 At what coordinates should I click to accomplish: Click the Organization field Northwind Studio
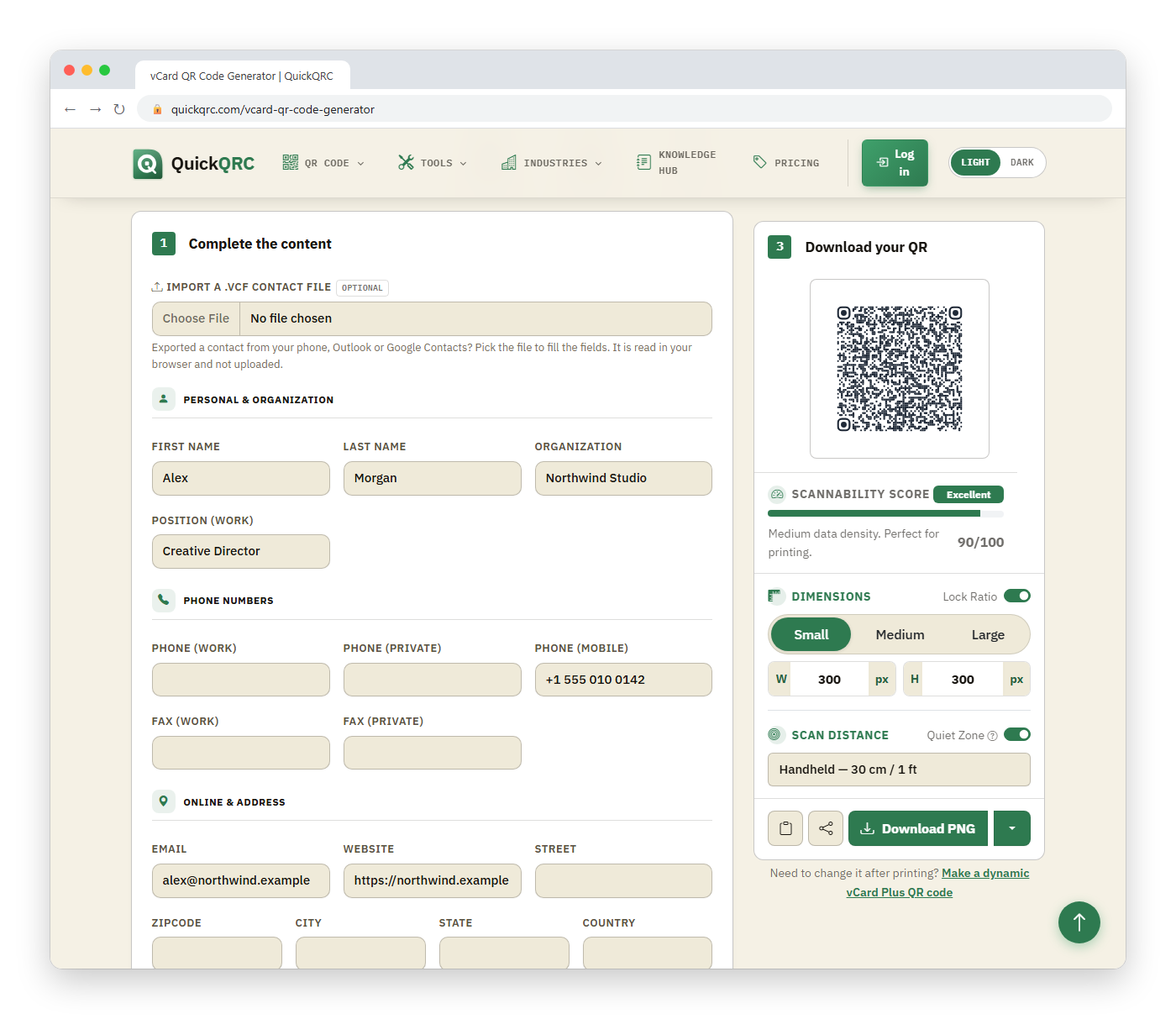click(x=623, y=478)
